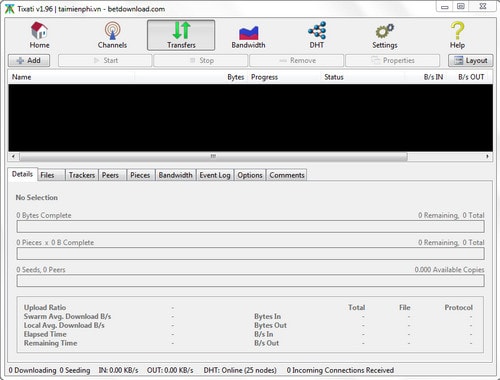Click '0 Downloading' in status bar
Screen dimensions: 500x380
coord(33,370)
